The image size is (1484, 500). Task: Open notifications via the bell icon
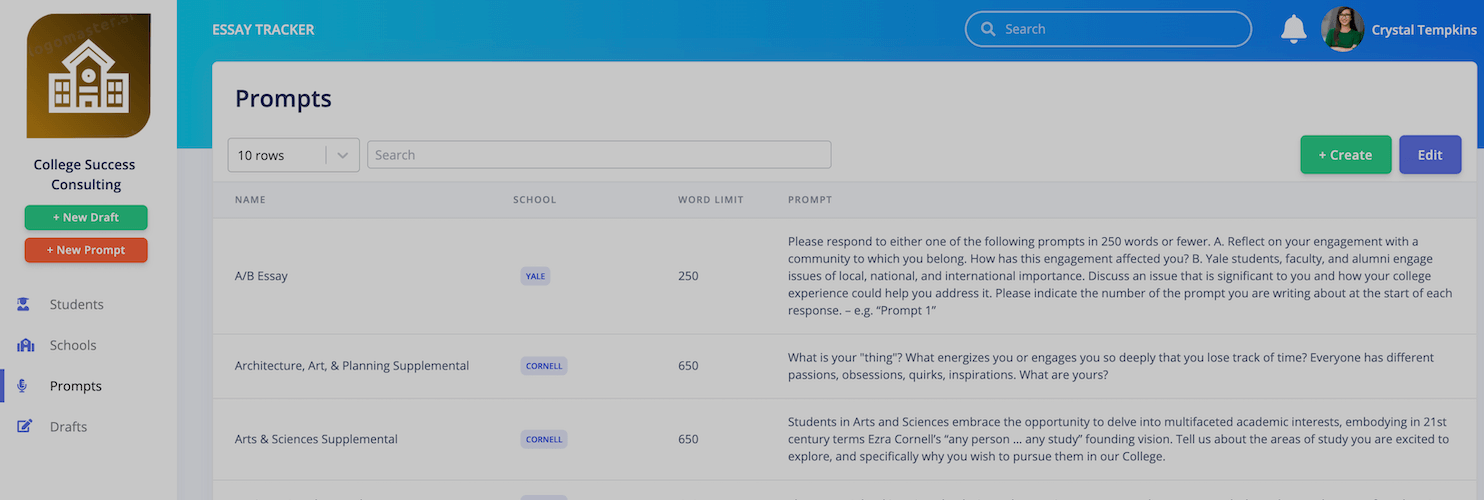[1294, 29]
